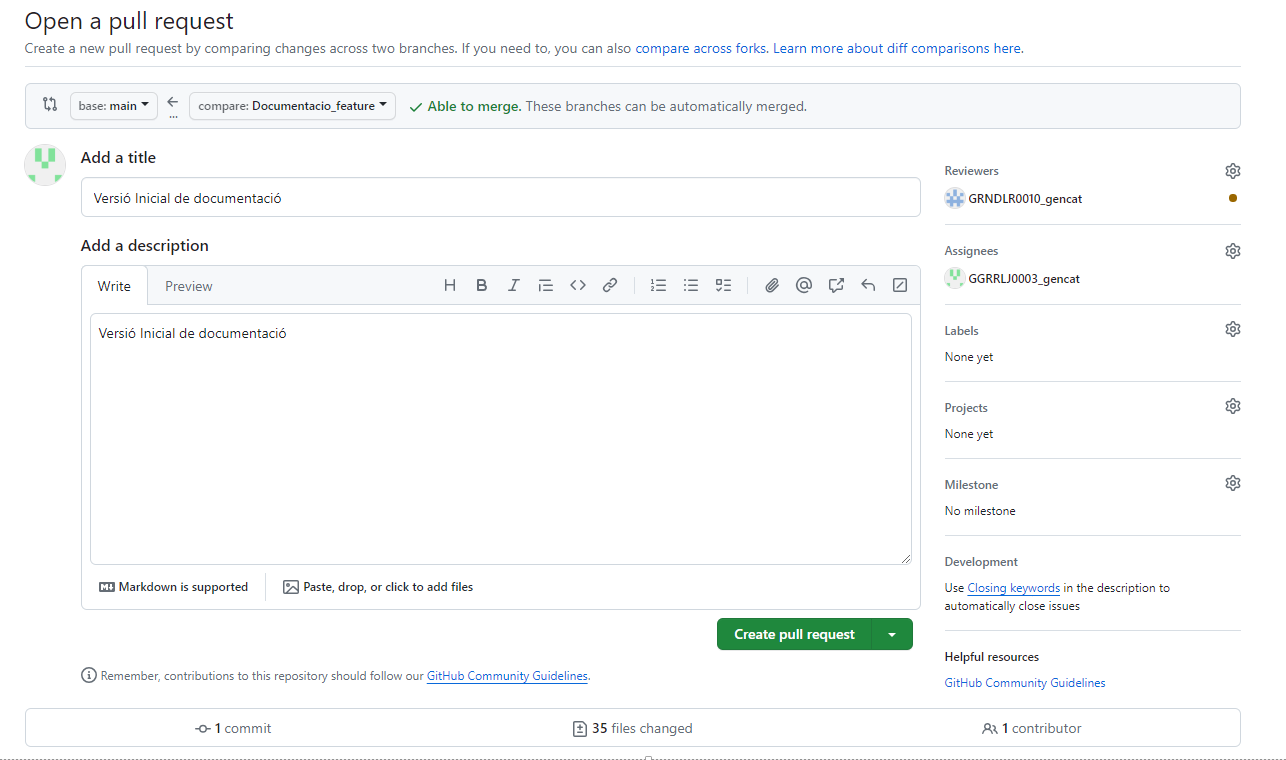The height and width of the screenshot is (760, 1286).
Task: Open the compare: Documentacio_feature dropdown
Action: coord(292,106)
